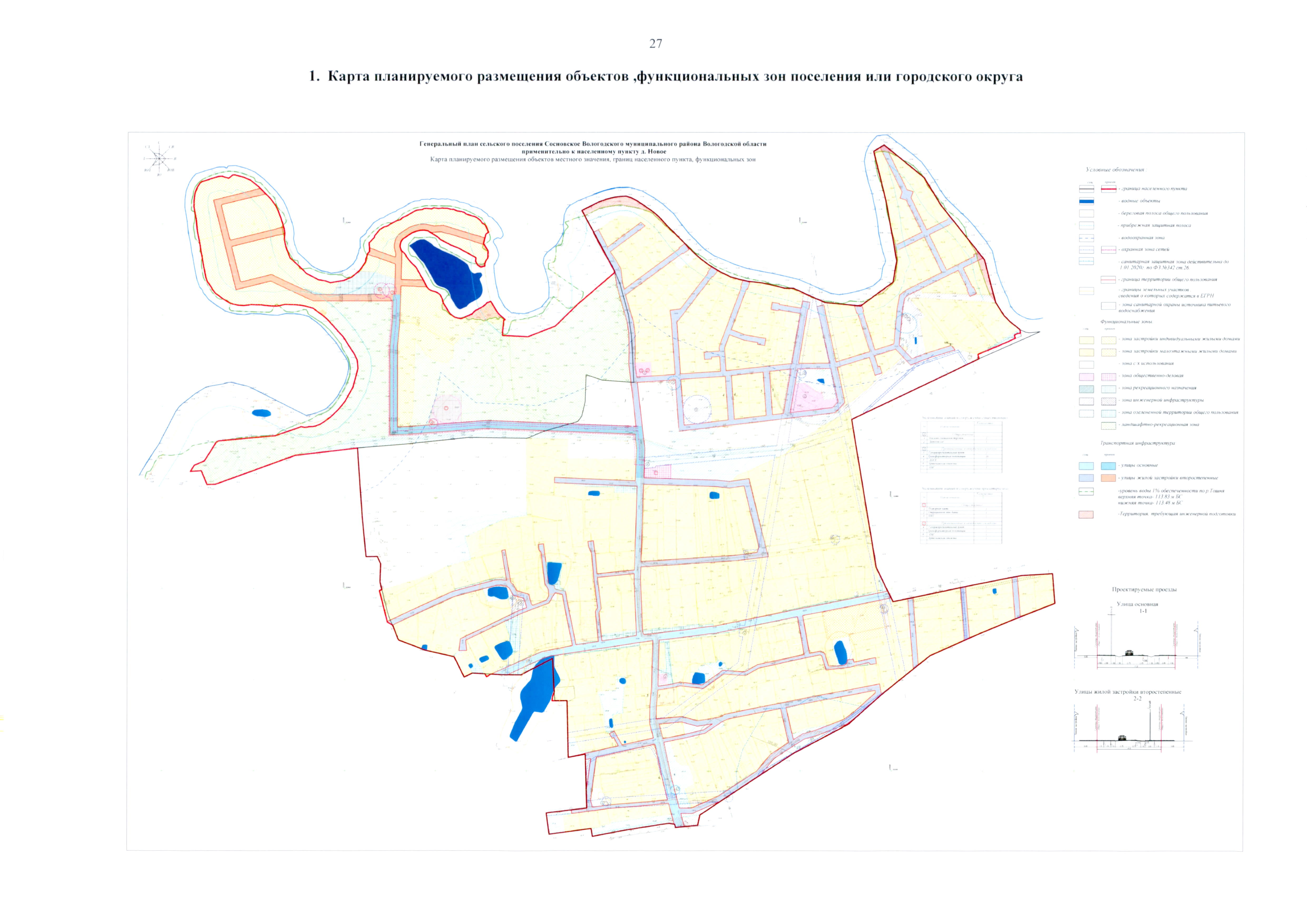Click the territory requiring engineering preparation swatch
The height and width of the screenshot is (924, 1307).
[x=1086, y=514]
